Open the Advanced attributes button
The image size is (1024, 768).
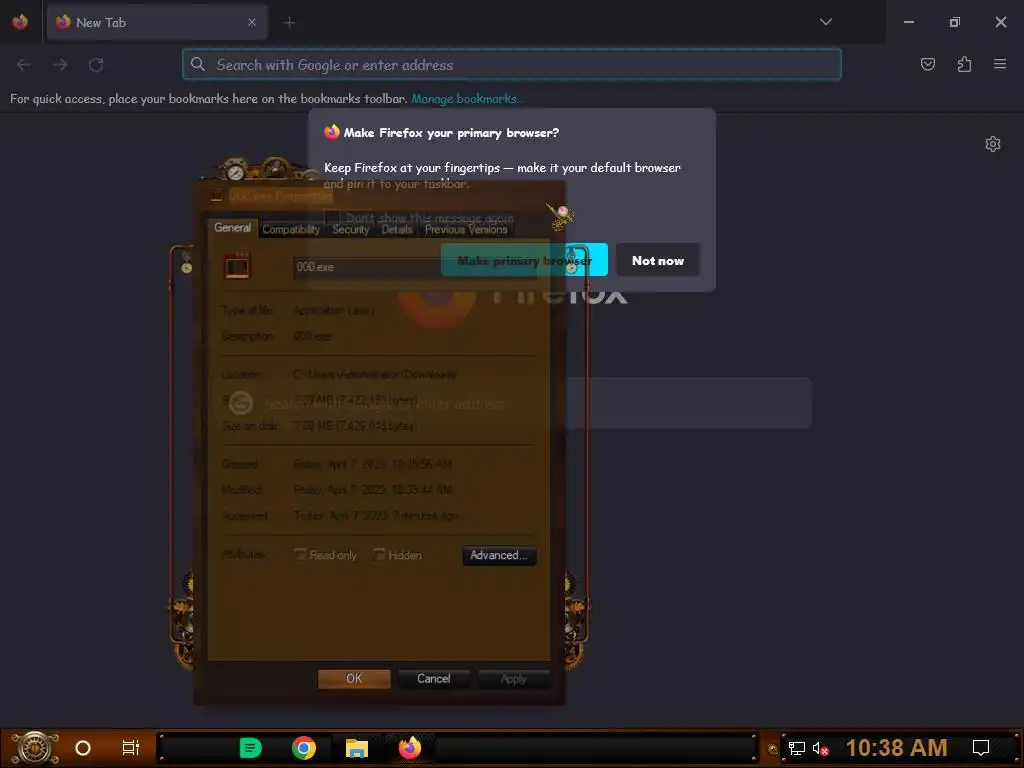point(499,555)
